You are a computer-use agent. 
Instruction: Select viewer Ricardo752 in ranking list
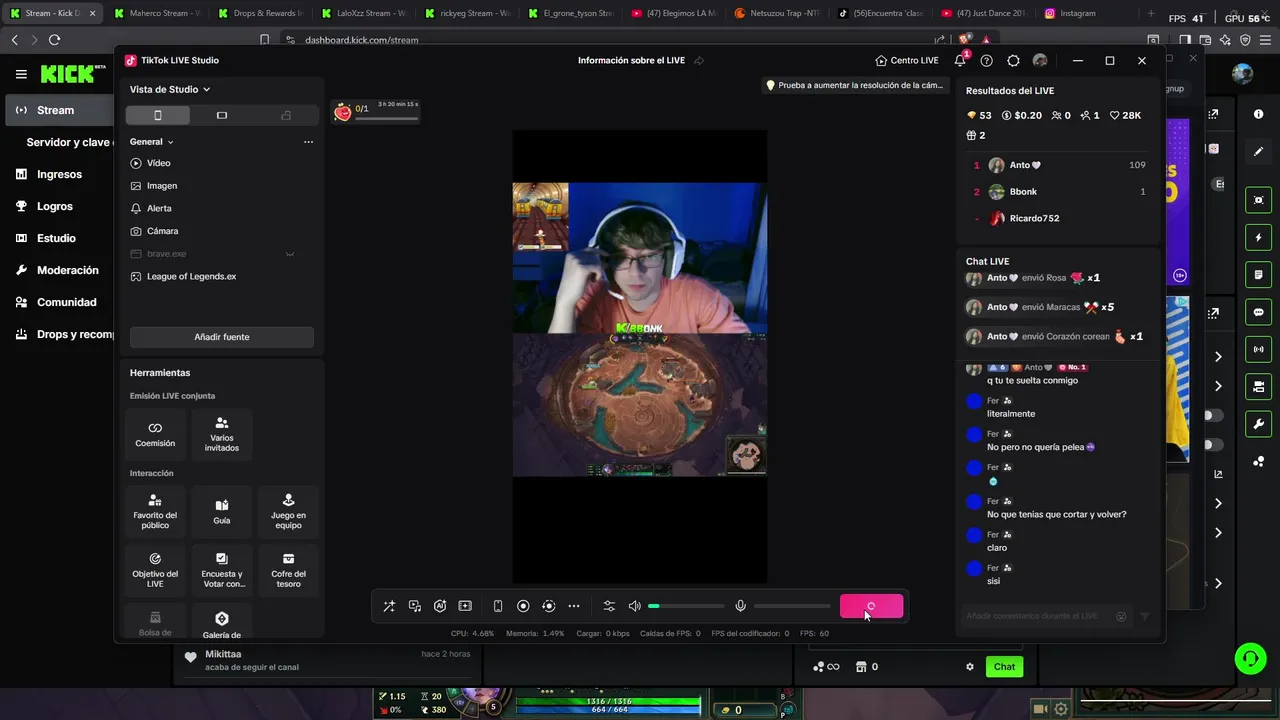pos(1059,218)
